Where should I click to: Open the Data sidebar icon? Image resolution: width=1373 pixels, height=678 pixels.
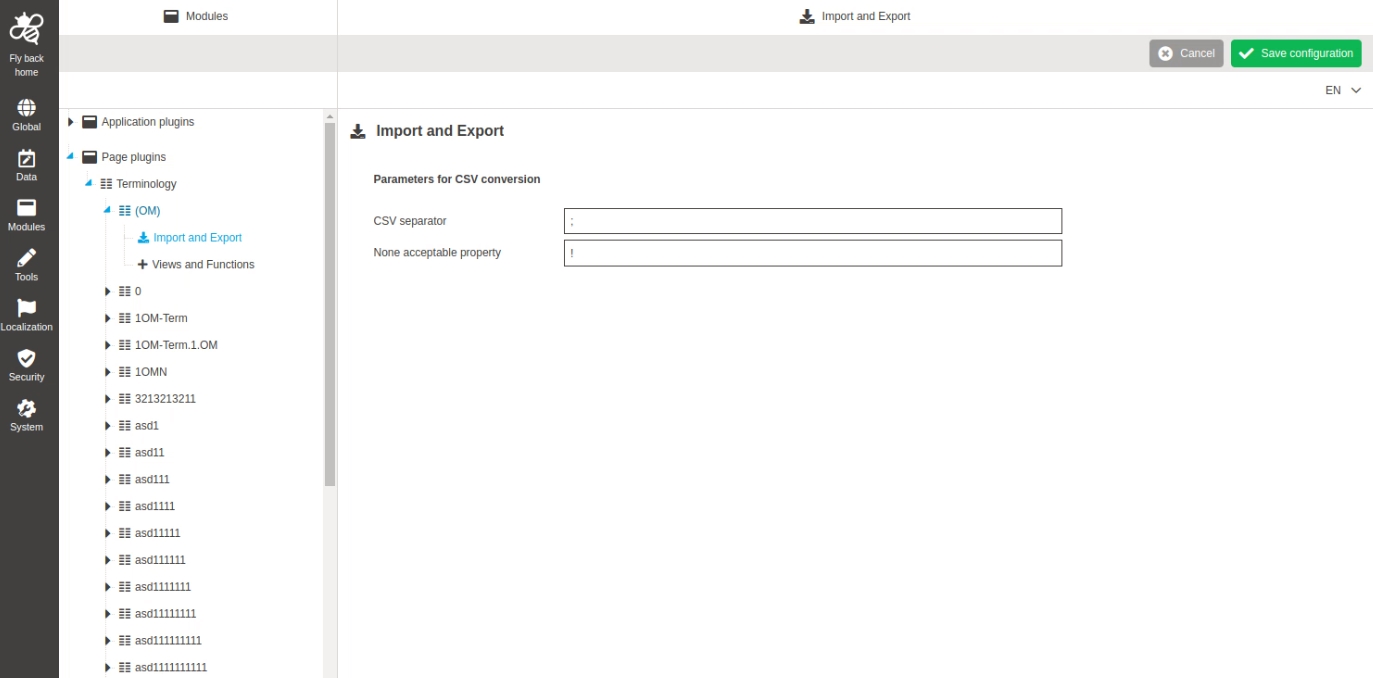coord(27,159)
